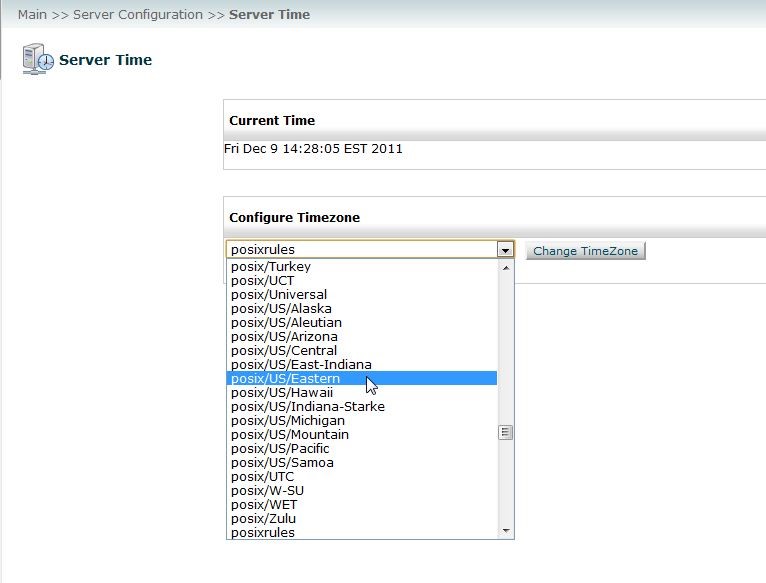This screenshot has width=766, height=583.
Task: Click the Server Time clock icon
Action: (38, 59)
